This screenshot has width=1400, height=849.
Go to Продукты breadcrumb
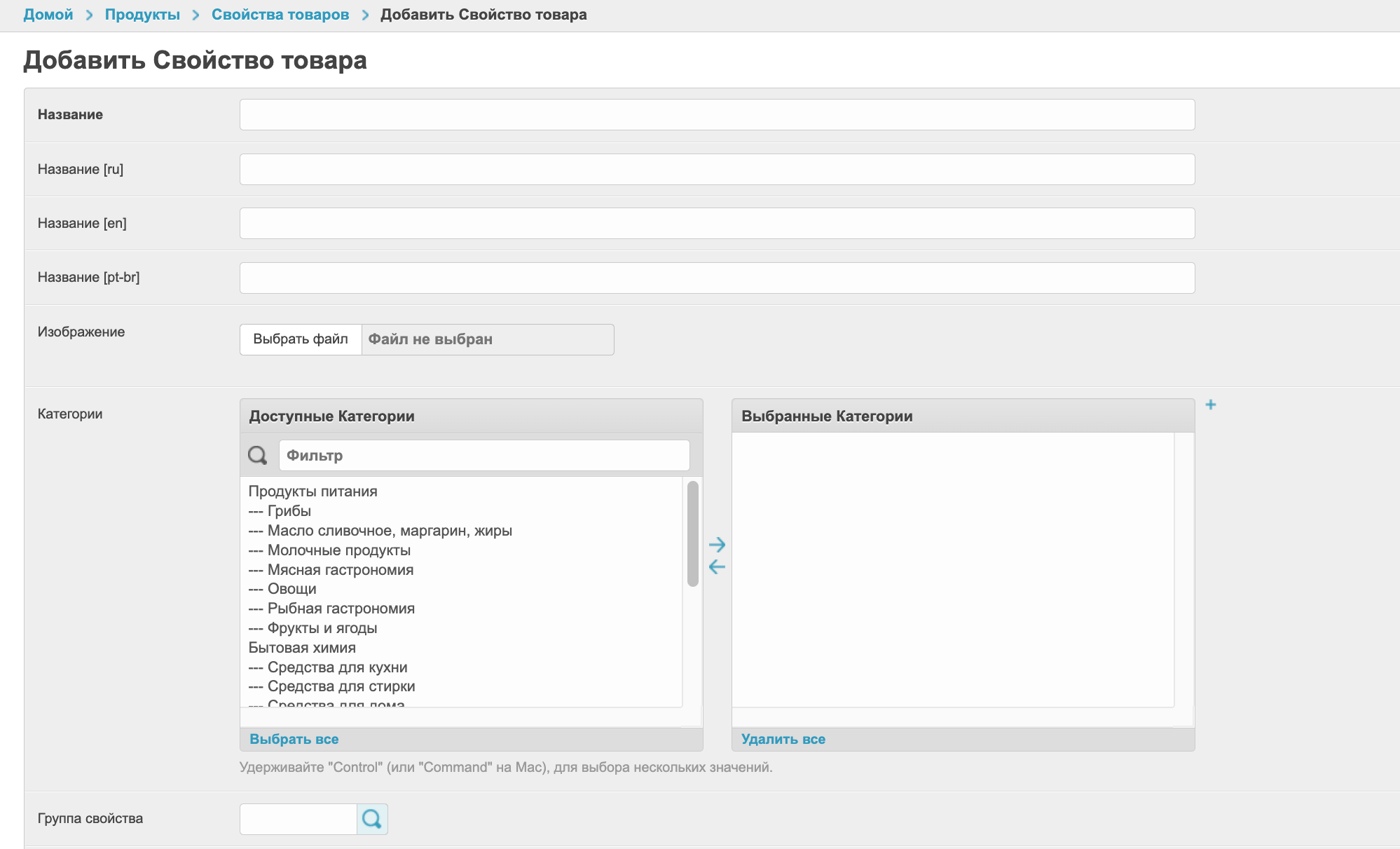(x=142, y=15)
